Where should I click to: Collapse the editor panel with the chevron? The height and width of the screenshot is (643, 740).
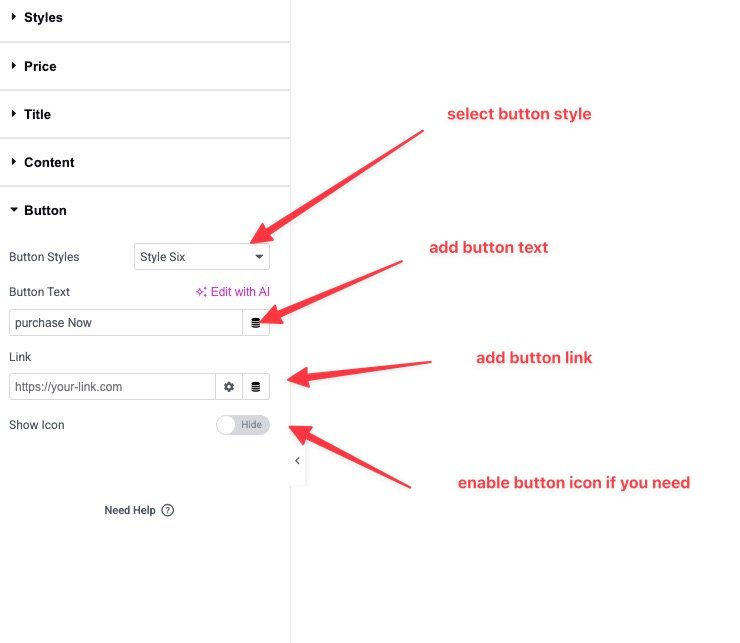pyautogui.click(x=297, y=461)
